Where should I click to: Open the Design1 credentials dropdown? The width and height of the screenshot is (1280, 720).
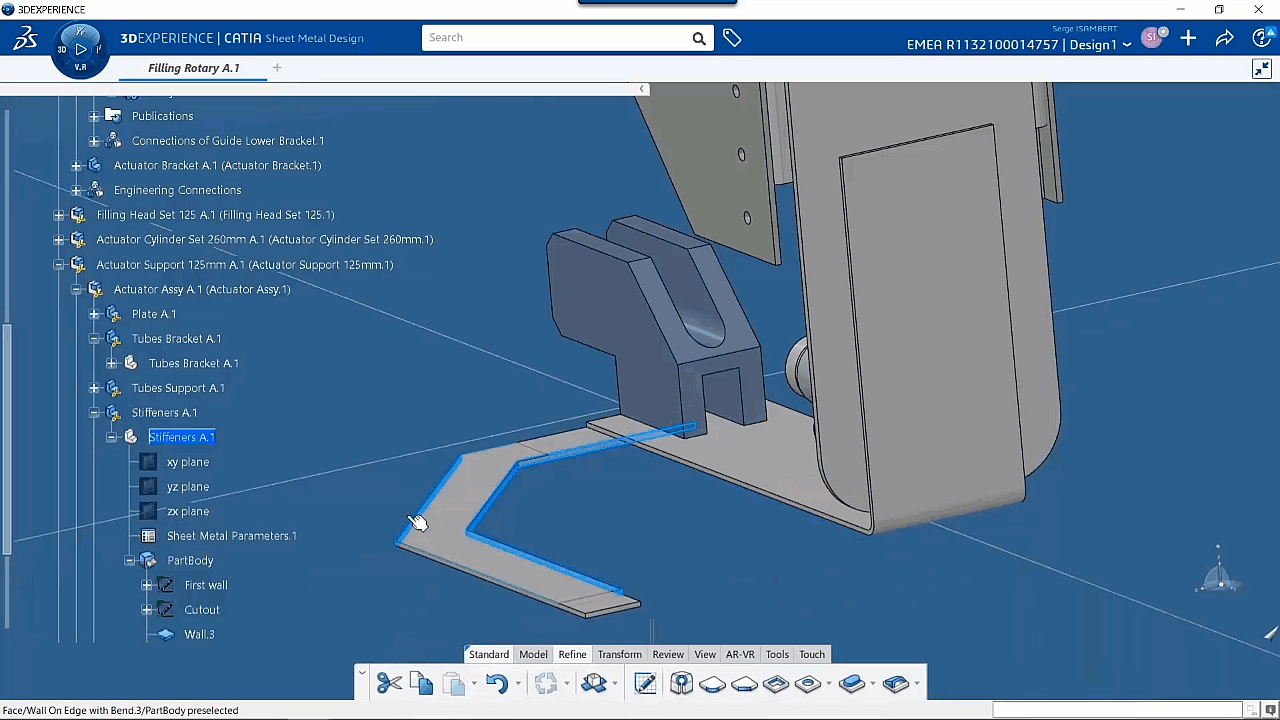(x=1127, y=45)
